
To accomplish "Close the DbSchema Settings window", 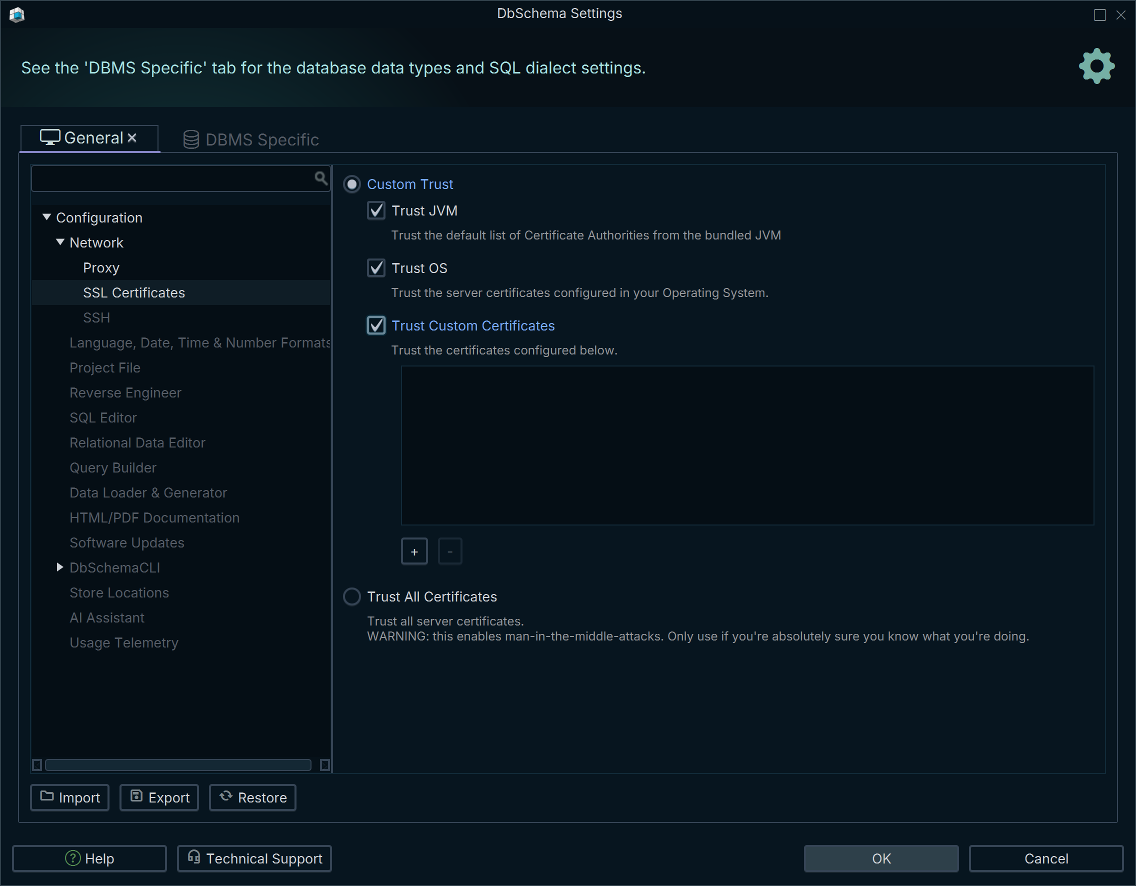I will pyautogui.click(x=1121, y=14).
